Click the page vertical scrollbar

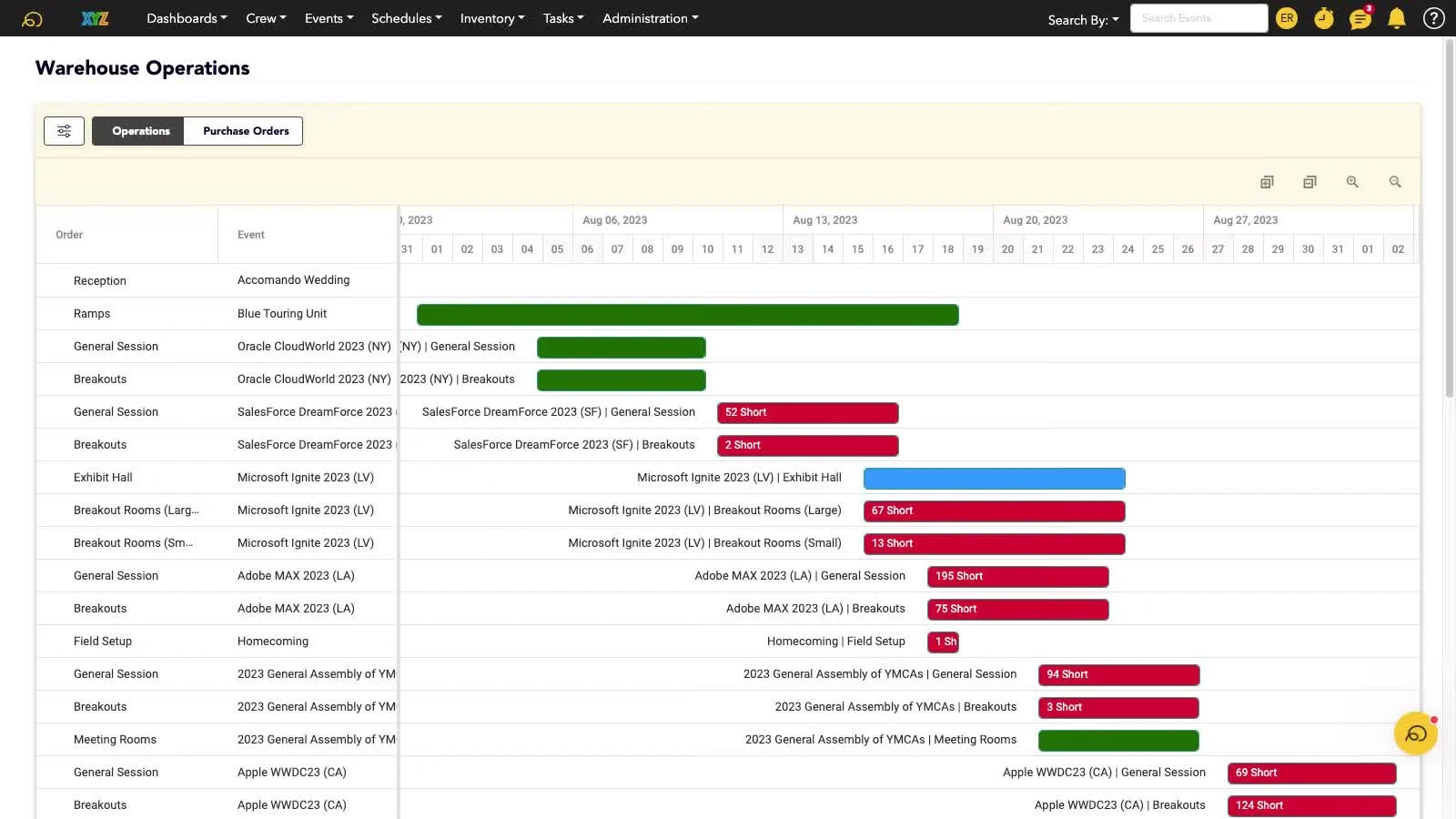click(x=1450, y=218)
